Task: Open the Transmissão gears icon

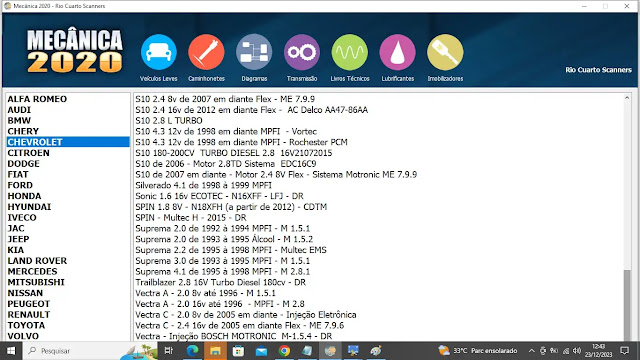Action: coord(302,52)
